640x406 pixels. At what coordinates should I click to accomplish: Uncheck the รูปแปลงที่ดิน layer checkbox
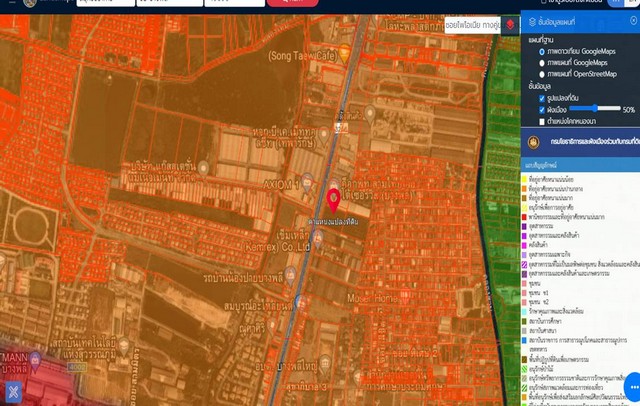[542, 99]
